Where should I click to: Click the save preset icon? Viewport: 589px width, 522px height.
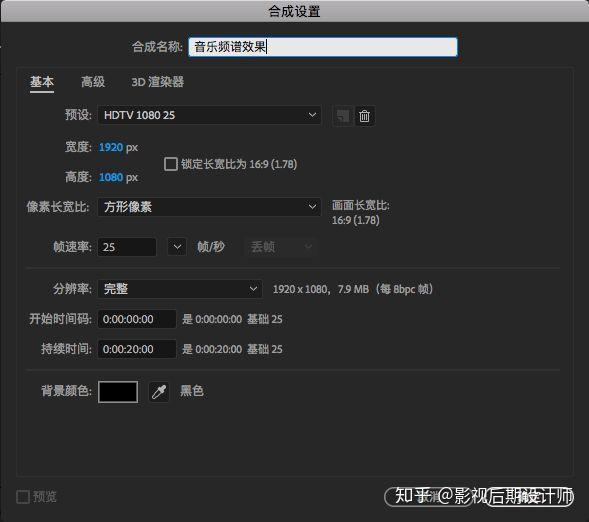coord(343,116)
